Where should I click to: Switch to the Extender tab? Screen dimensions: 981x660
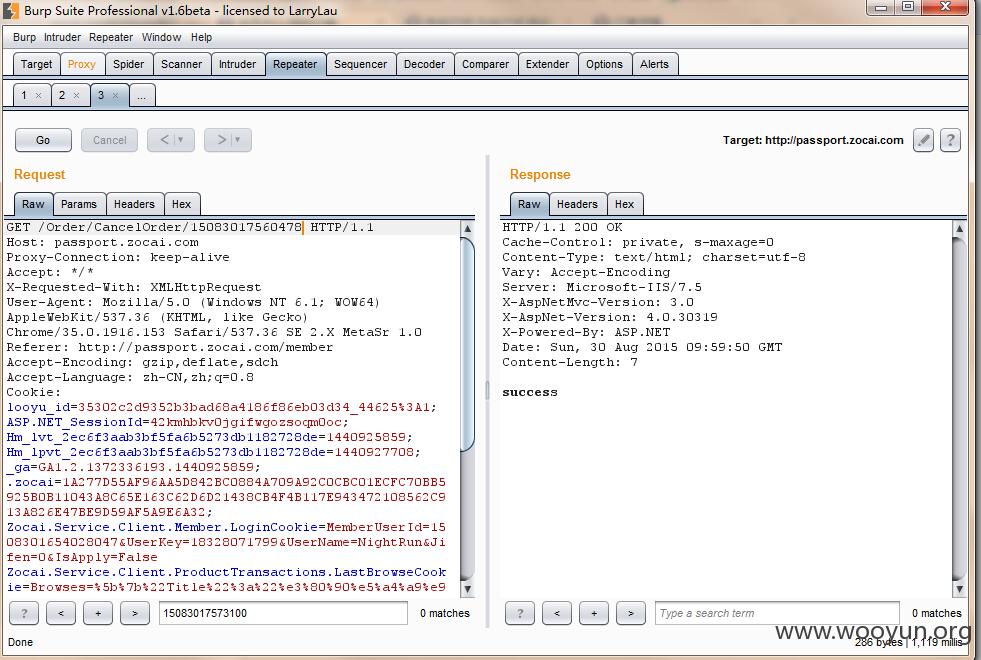547,64
